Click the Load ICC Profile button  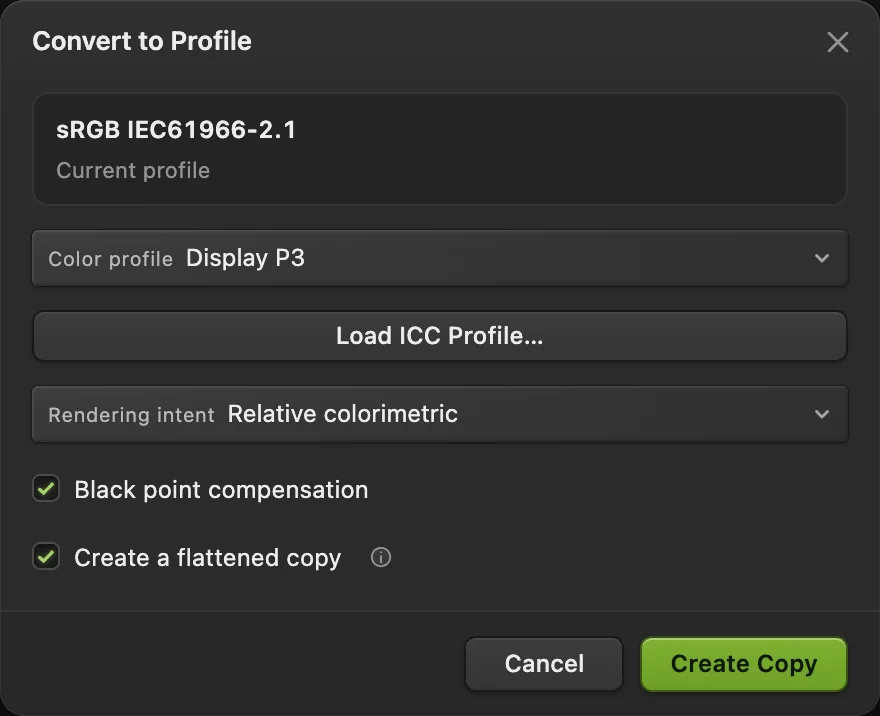[439, 336]
